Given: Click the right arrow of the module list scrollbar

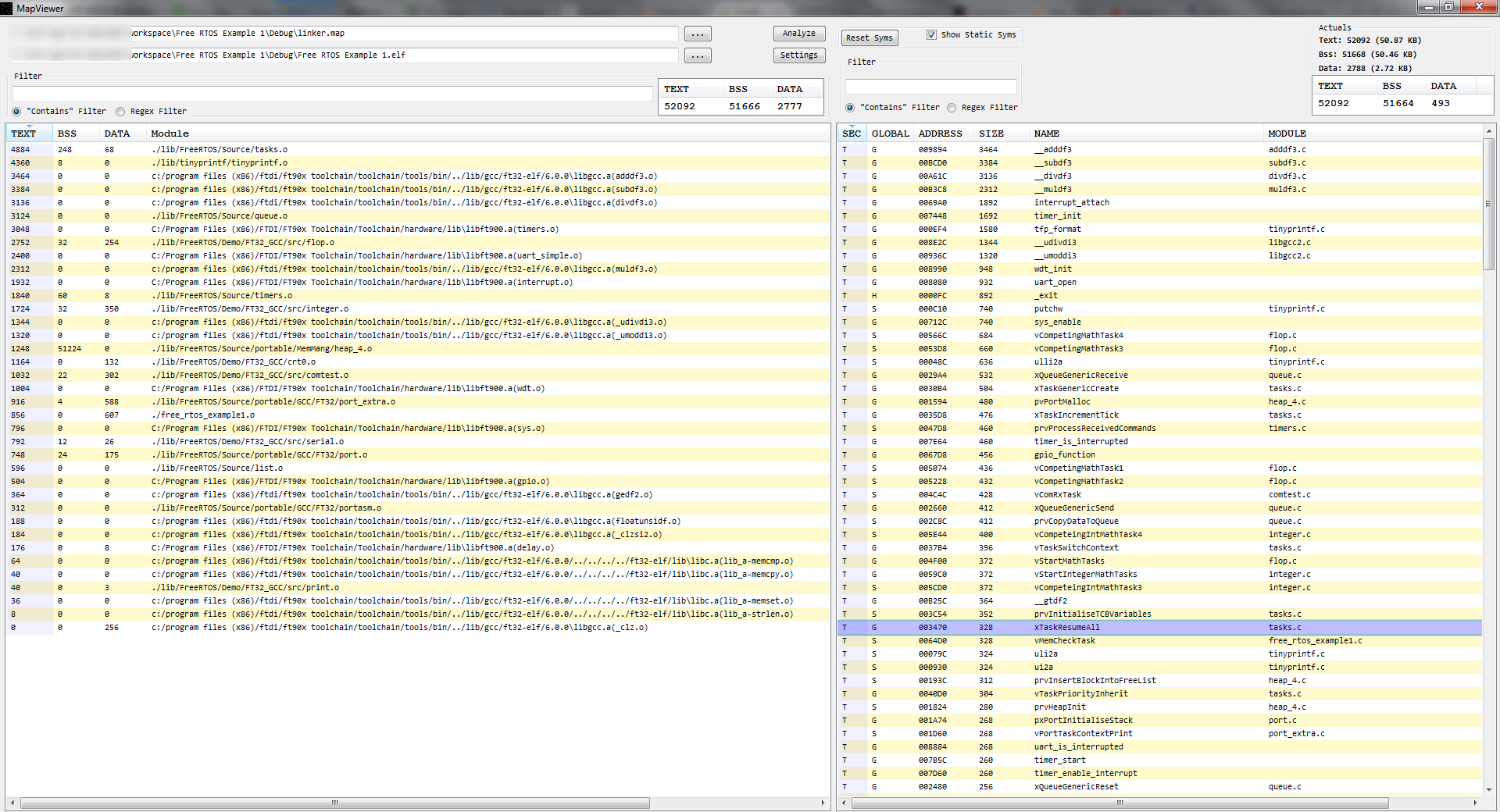Looking at the screenshot, I should [x=823, y=803].
